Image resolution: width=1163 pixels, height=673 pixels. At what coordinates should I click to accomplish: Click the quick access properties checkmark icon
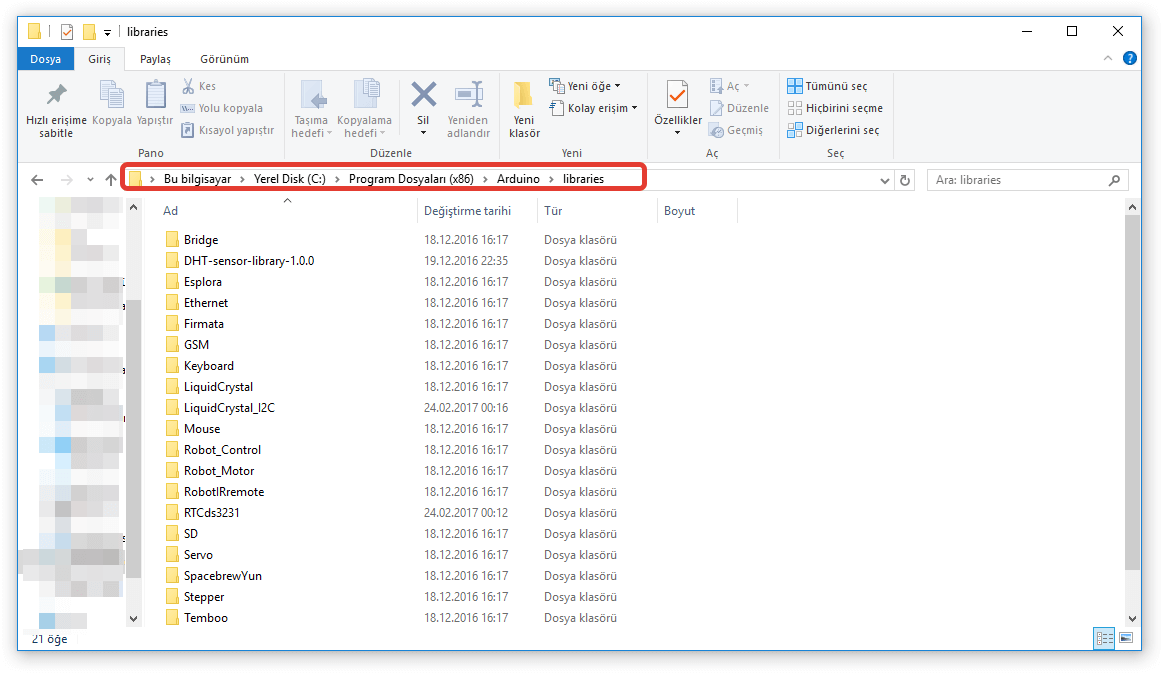pyautogui.click(x=67, y=32)
